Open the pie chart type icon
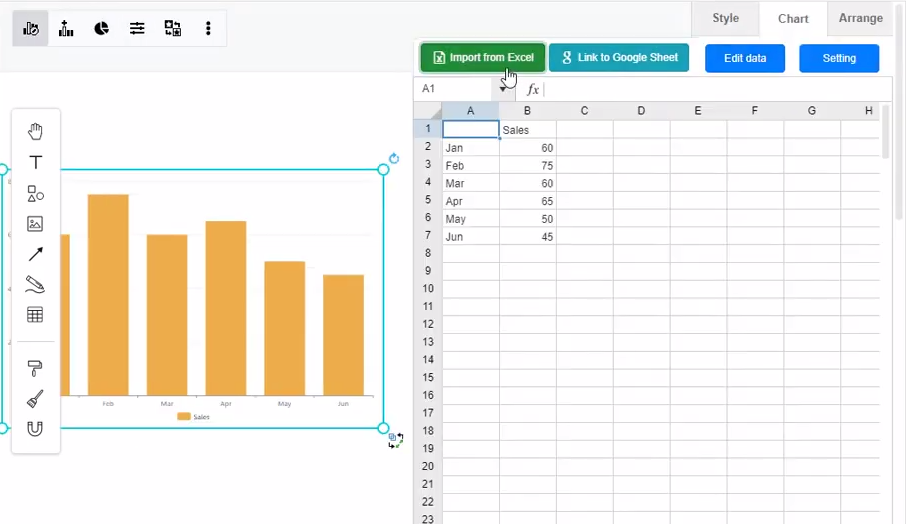Image resolution: width=906 pixels, height=524 pixels. tap(102, 29)
